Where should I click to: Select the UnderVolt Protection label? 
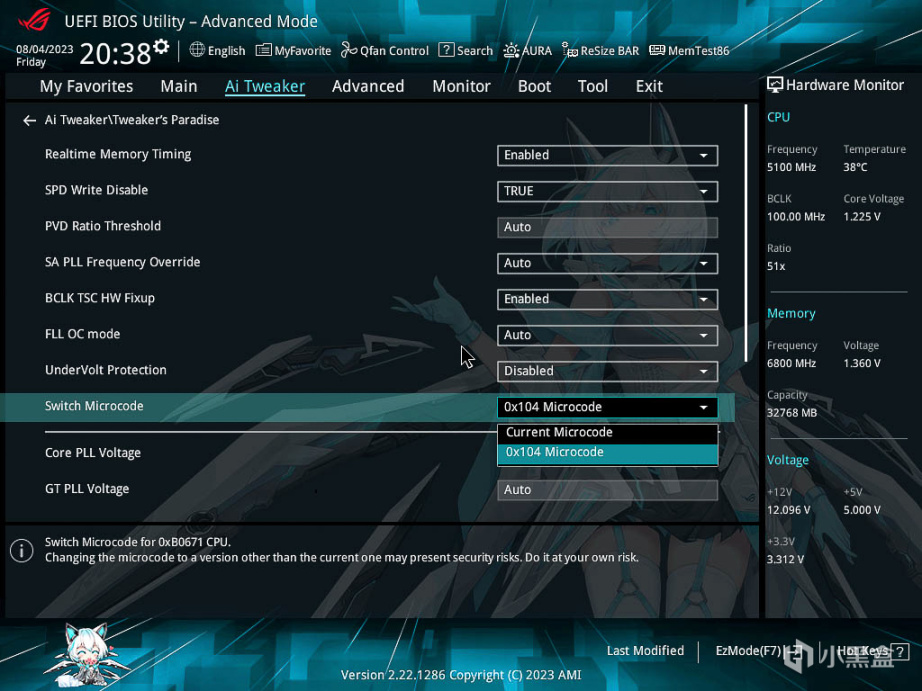click(106, 370)
